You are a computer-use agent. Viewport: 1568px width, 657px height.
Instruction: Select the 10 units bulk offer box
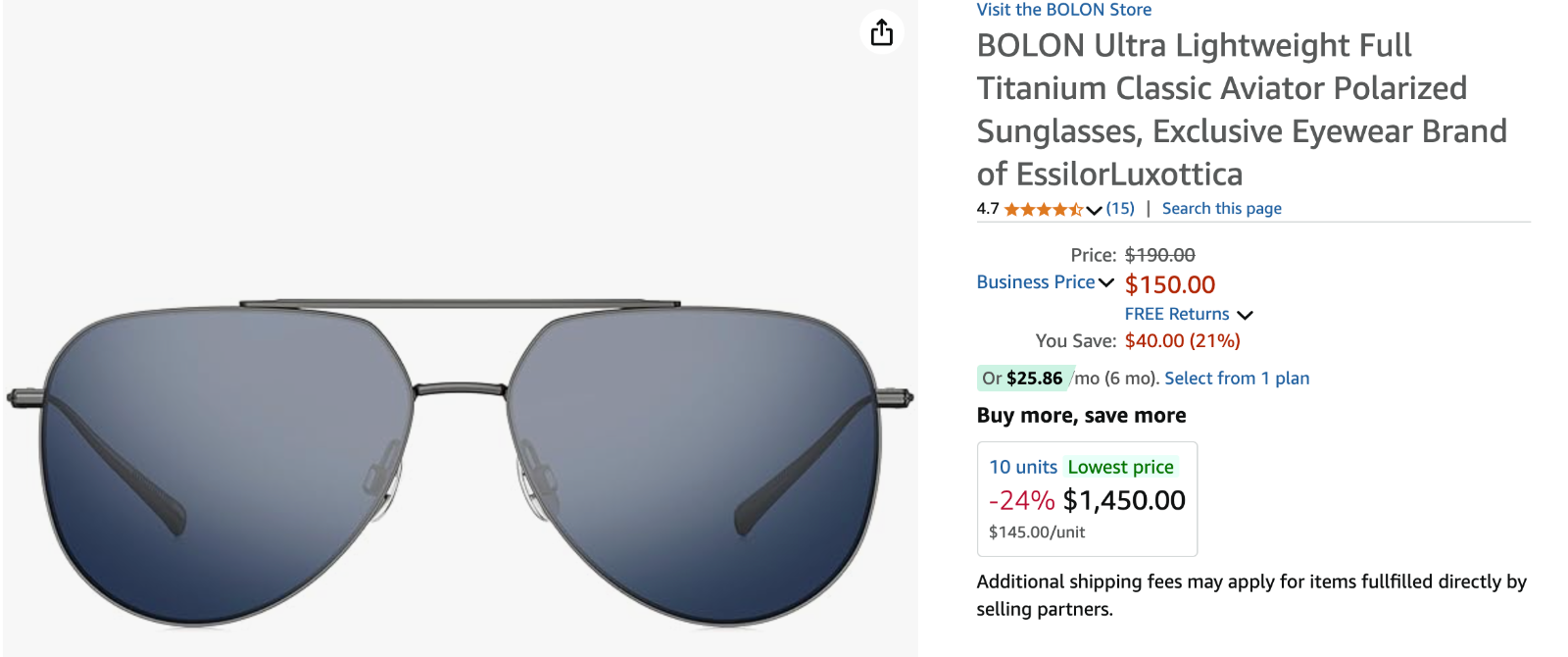pyautogui.click(x=1087, y=499)
